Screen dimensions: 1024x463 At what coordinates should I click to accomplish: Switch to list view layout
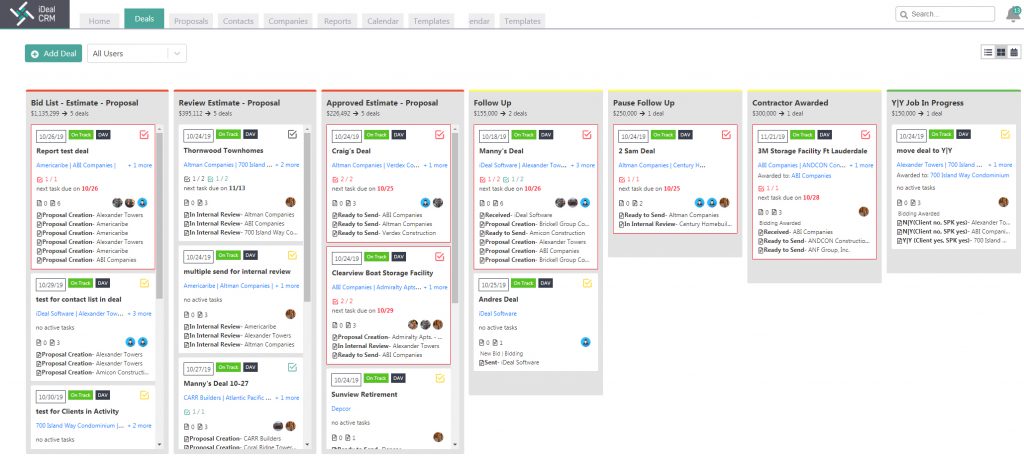click(988, 52)
